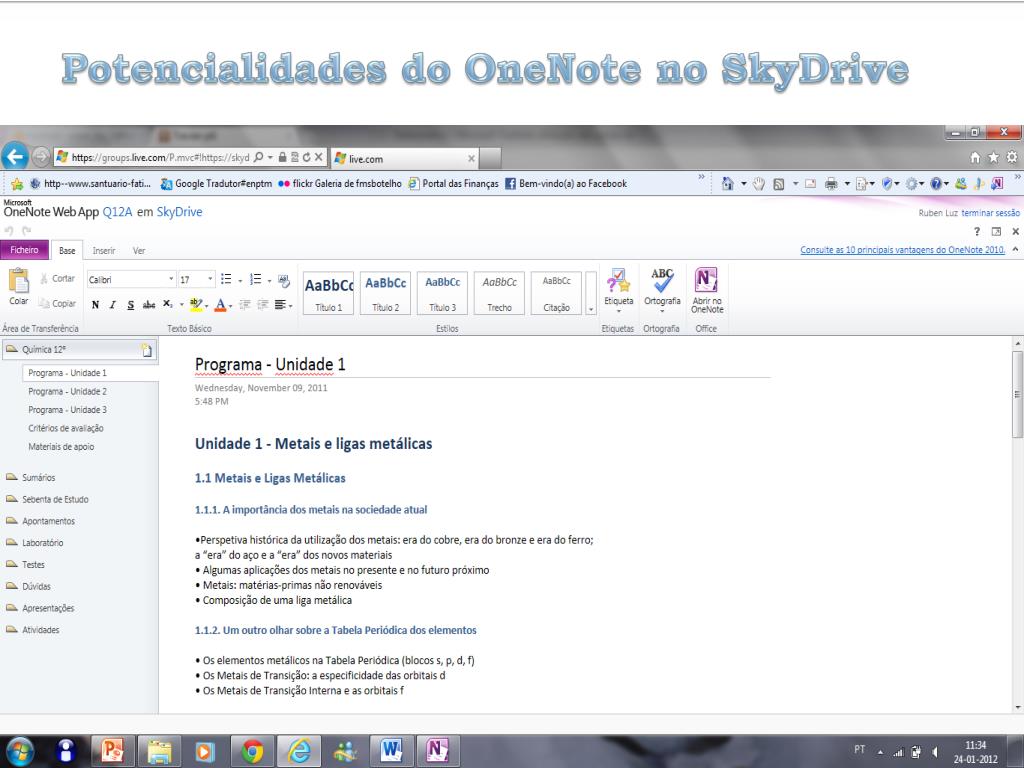Screen dimensions: 1024x768
Task: Open the 10 principais vantagens link
Action: click(x=903, y=249)
